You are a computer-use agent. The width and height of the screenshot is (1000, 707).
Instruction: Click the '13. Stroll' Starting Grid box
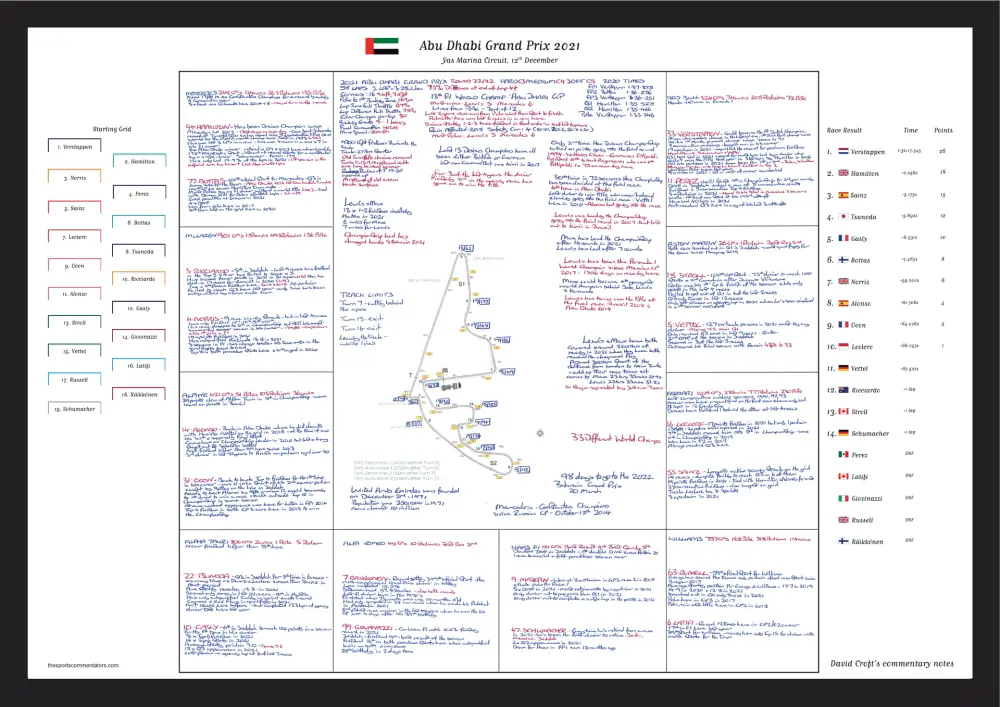(x=75, y=323)
